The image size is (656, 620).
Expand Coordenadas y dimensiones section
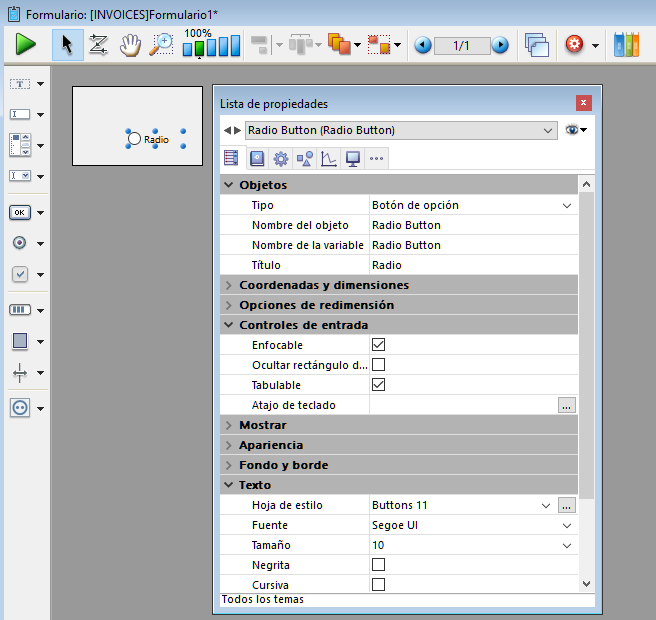click(x=228, y=285)
